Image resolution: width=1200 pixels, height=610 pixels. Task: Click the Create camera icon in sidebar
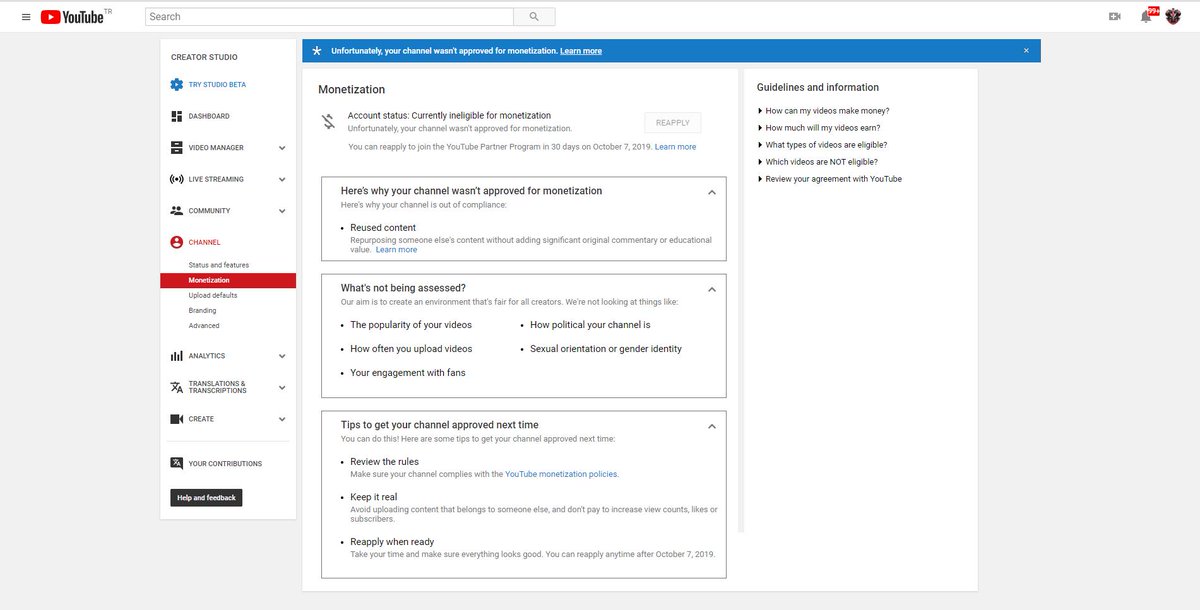(177, 419)
